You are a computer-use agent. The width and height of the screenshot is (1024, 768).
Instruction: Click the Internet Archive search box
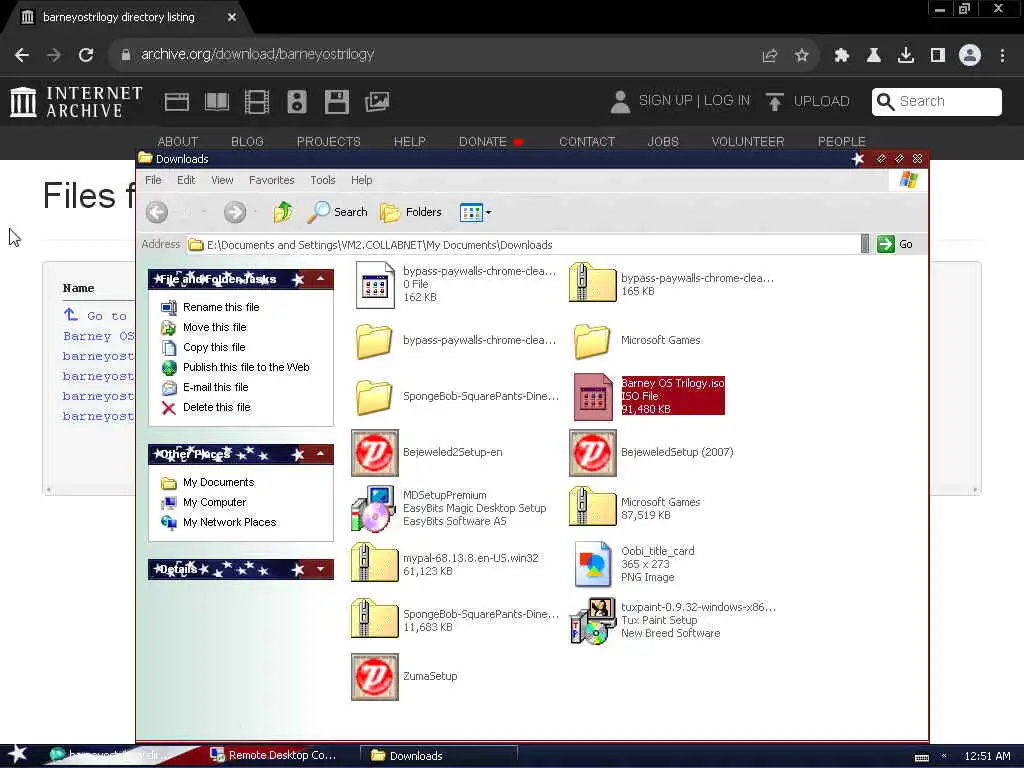pos(936,102)
